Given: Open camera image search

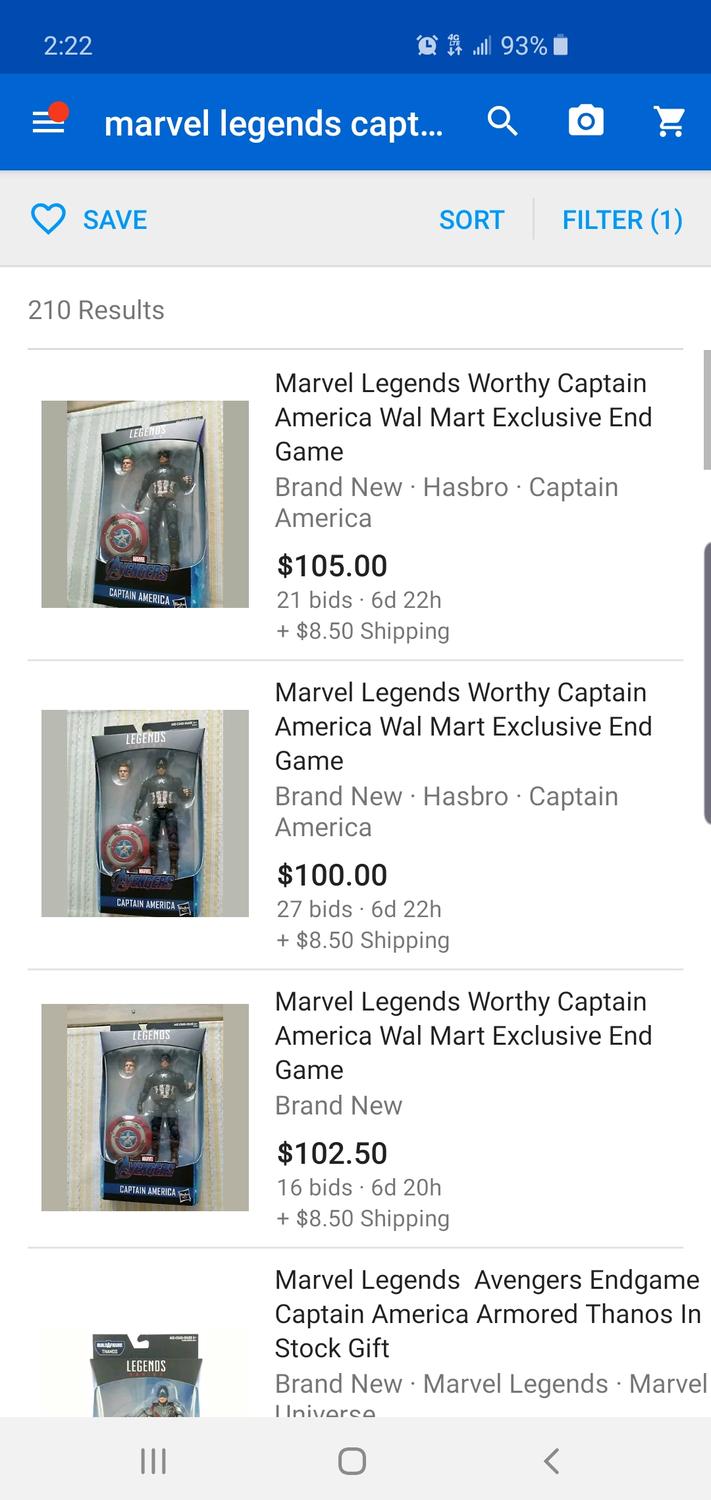Looking at the screenshot, I should pyautogui.click(x=586, y=122).
